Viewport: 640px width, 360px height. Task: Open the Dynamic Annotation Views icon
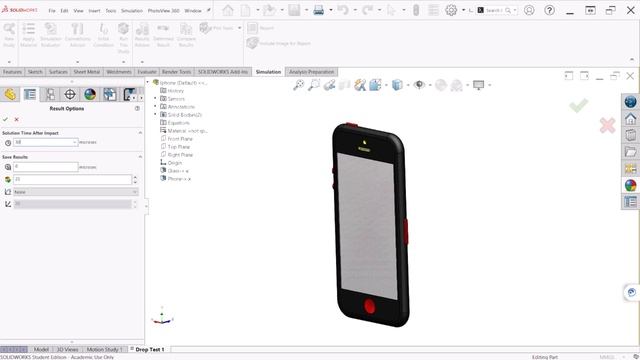(x=360, y=85)
